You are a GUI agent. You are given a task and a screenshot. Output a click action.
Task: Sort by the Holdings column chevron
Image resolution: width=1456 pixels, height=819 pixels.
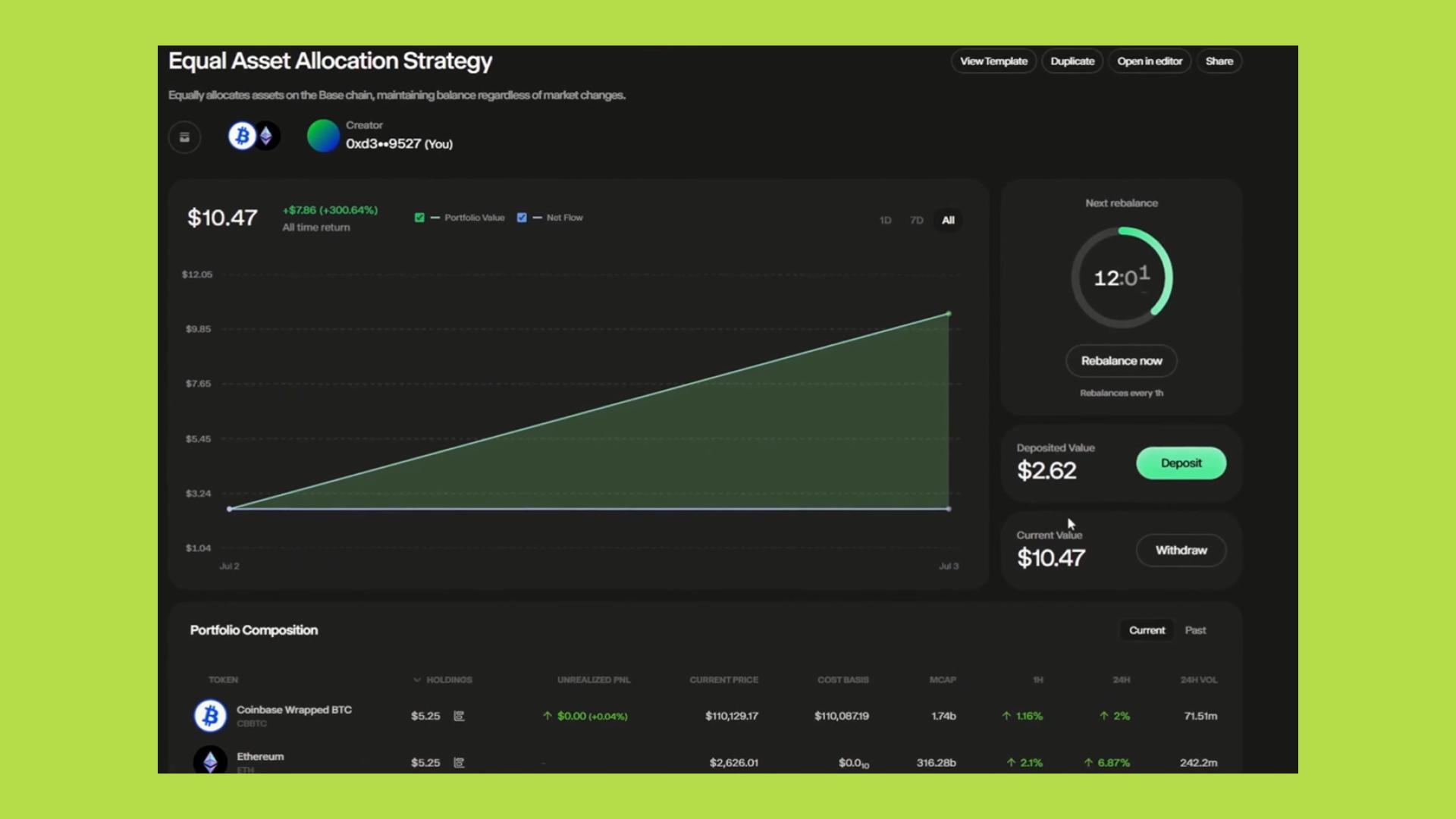(417, 679)
